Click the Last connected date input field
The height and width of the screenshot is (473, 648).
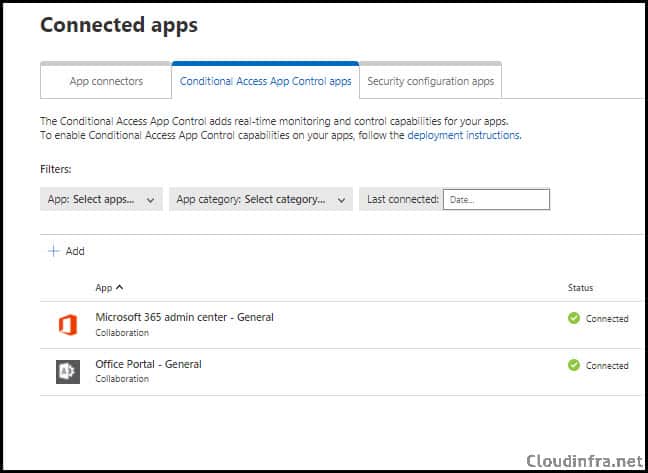[x=496, y=200]
